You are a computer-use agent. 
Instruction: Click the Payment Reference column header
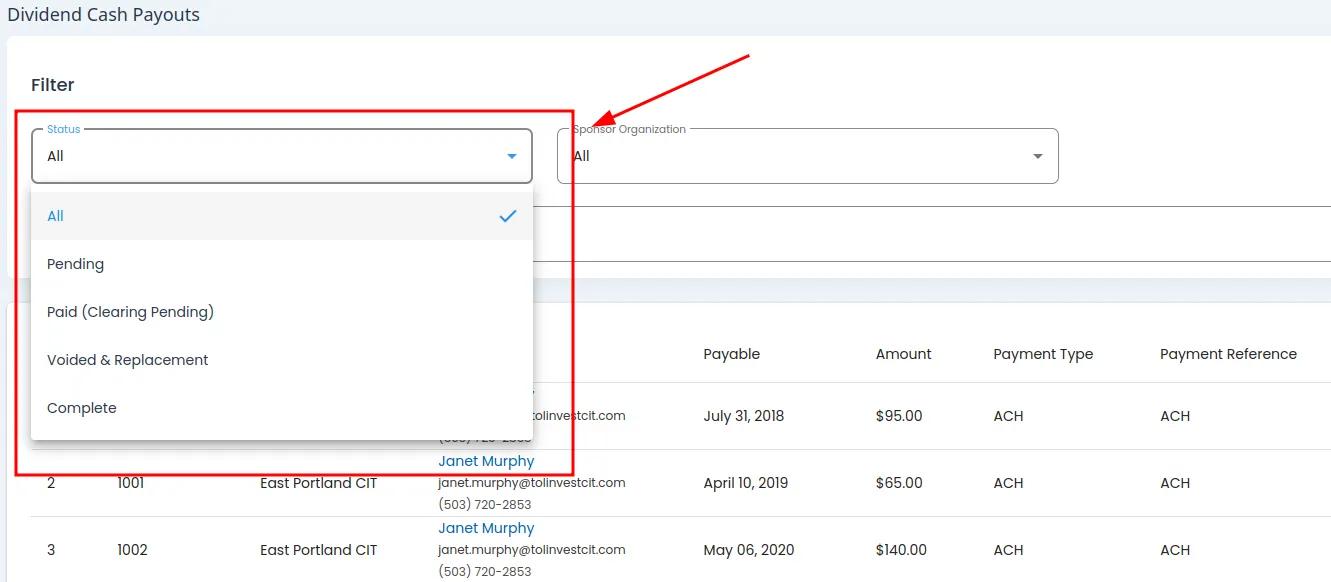click(x=1228, y=354)
